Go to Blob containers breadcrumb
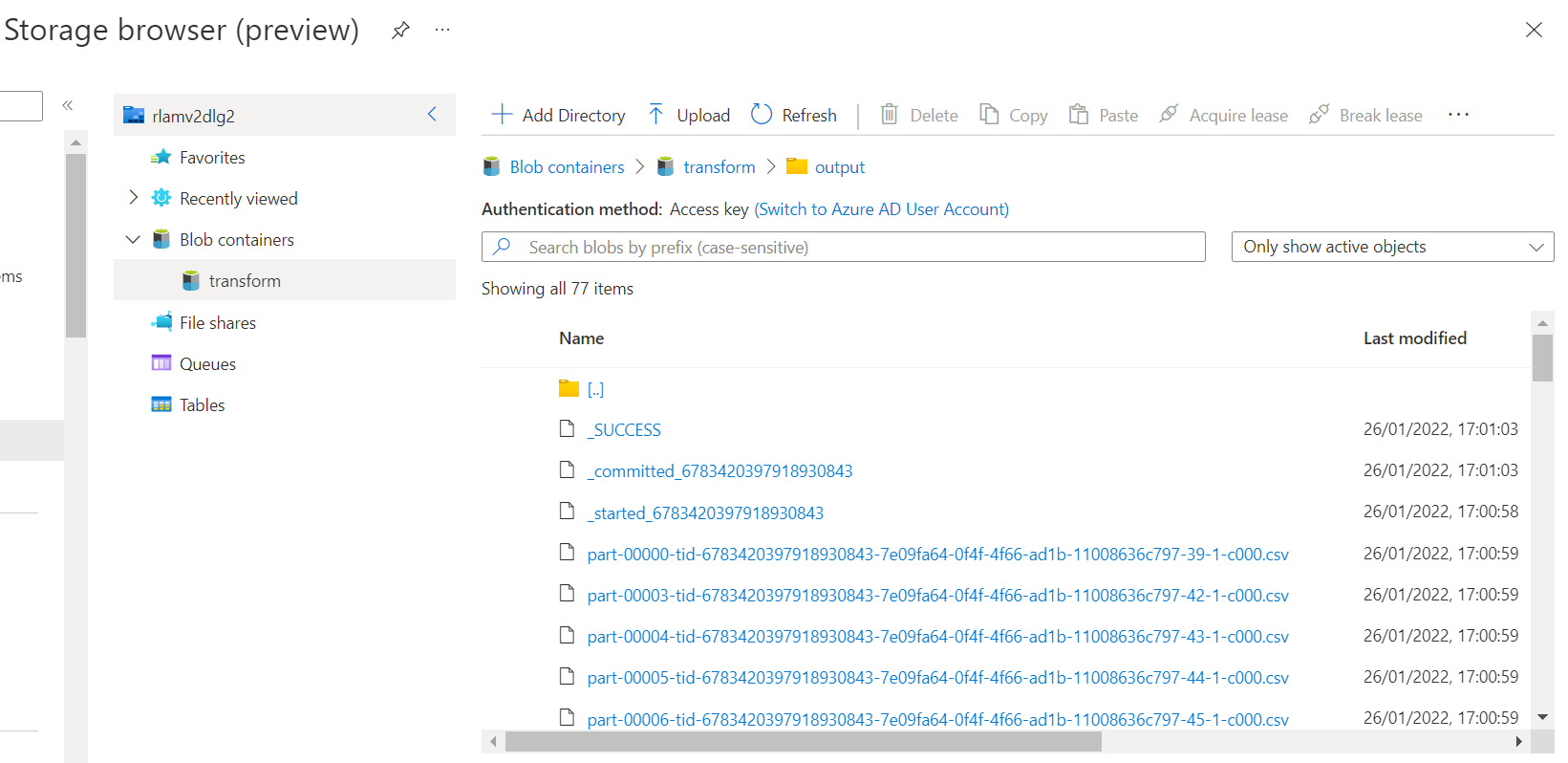This screenshot has height=763, width=1568. pos(567,167)
